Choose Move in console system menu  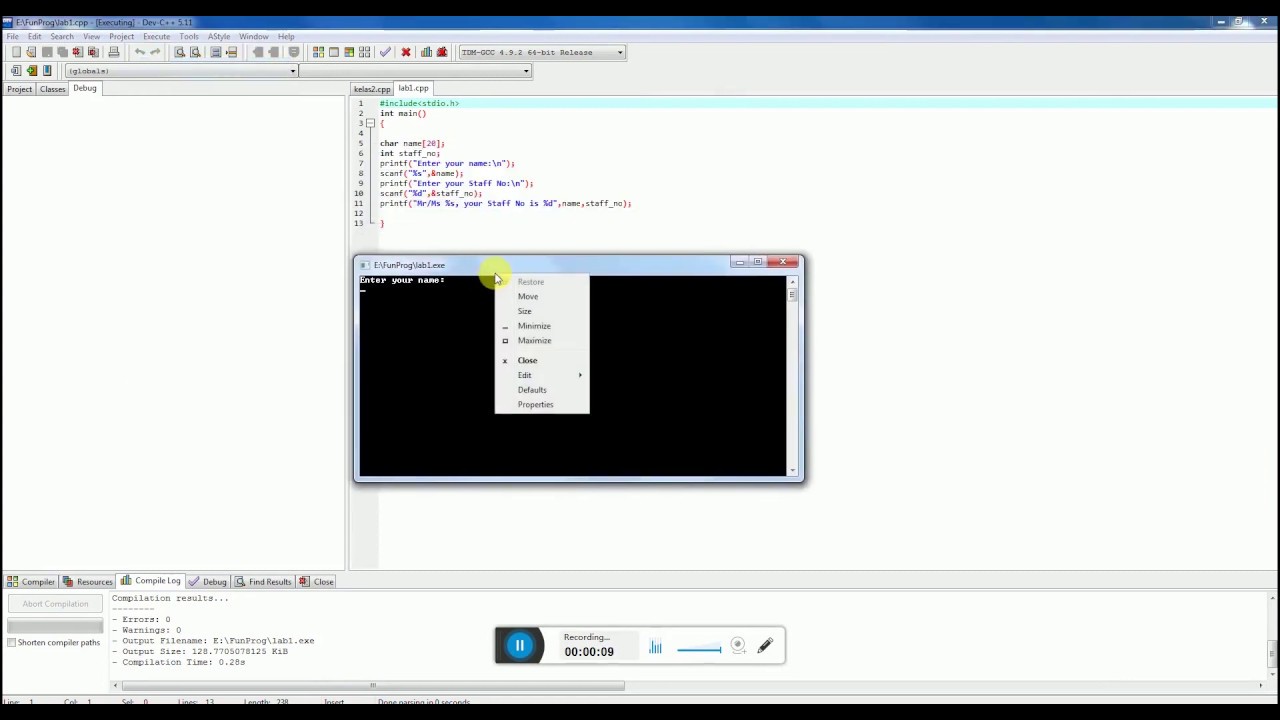click(x=542, y=296)
